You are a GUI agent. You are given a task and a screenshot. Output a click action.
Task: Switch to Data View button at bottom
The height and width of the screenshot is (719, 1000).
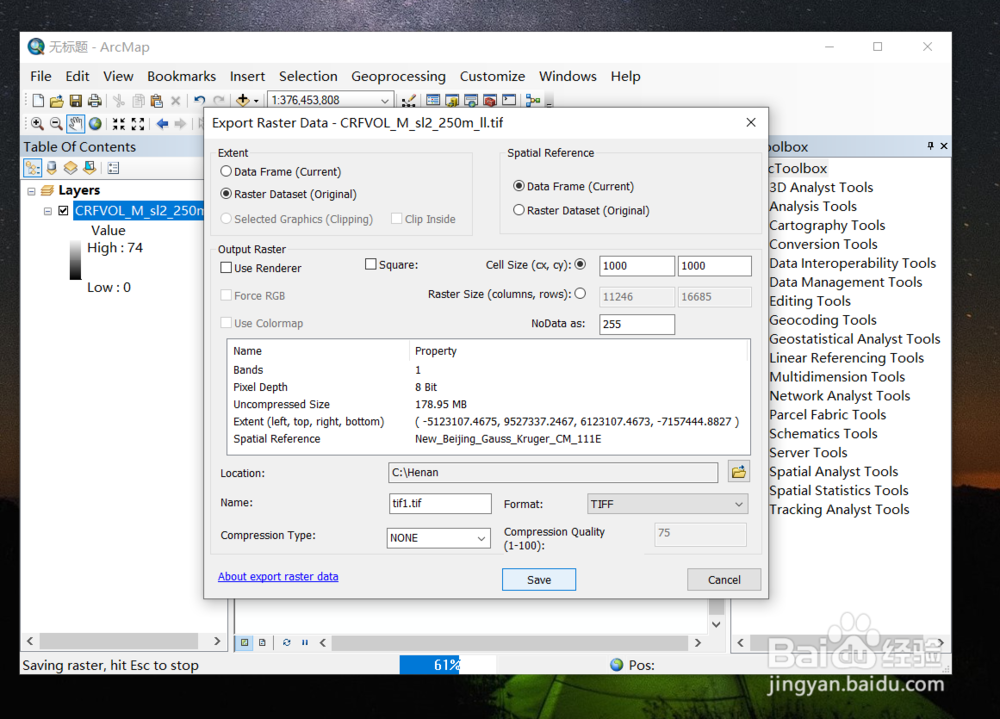pos(244,642)
